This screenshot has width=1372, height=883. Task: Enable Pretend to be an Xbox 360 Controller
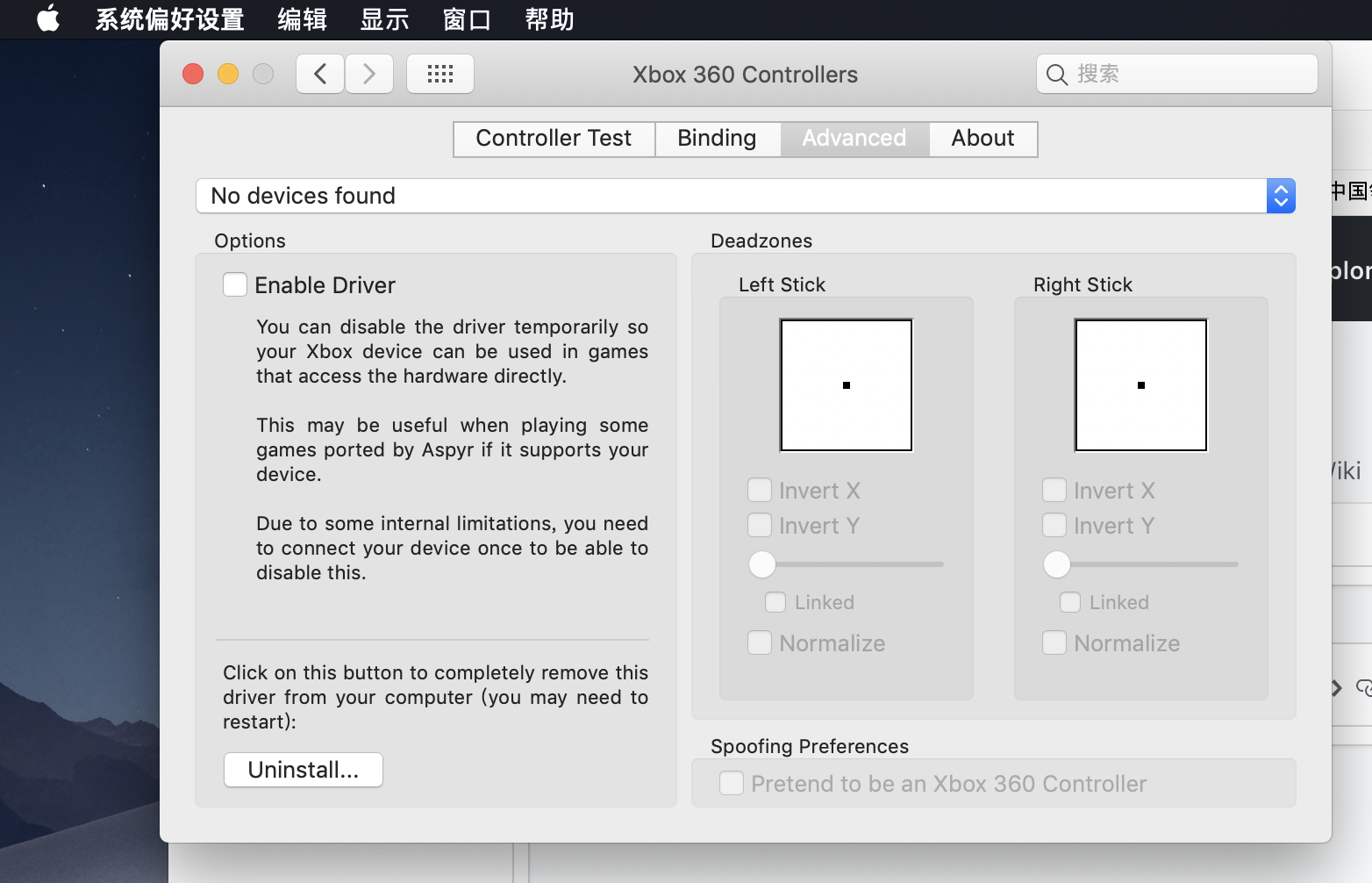tap(732, 783)
